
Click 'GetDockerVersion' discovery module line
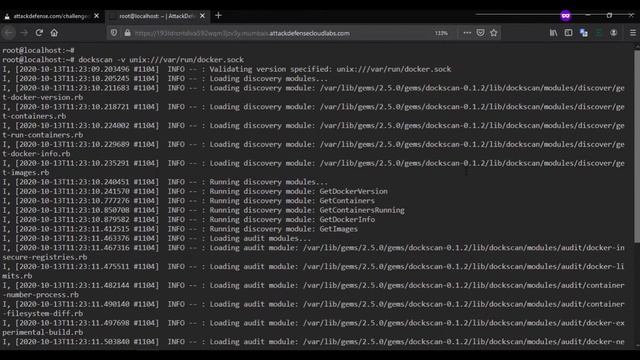pos(195,191)
